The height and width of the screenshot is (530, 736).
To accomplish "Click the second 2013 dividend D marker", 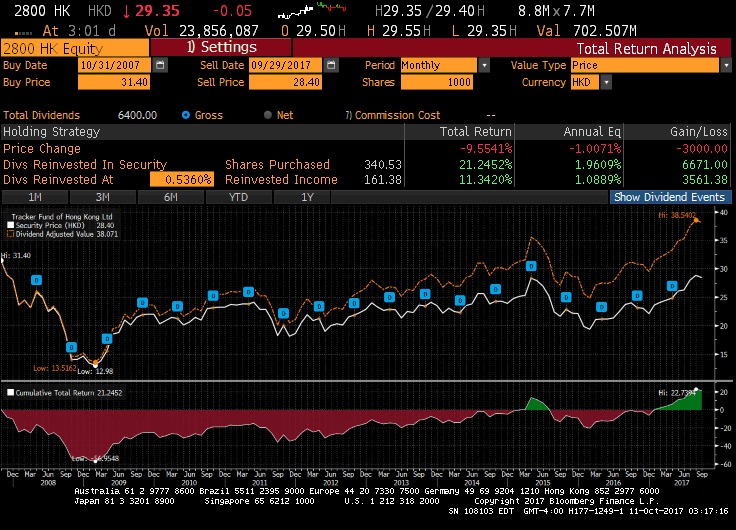I will click(x=425, y=294).
